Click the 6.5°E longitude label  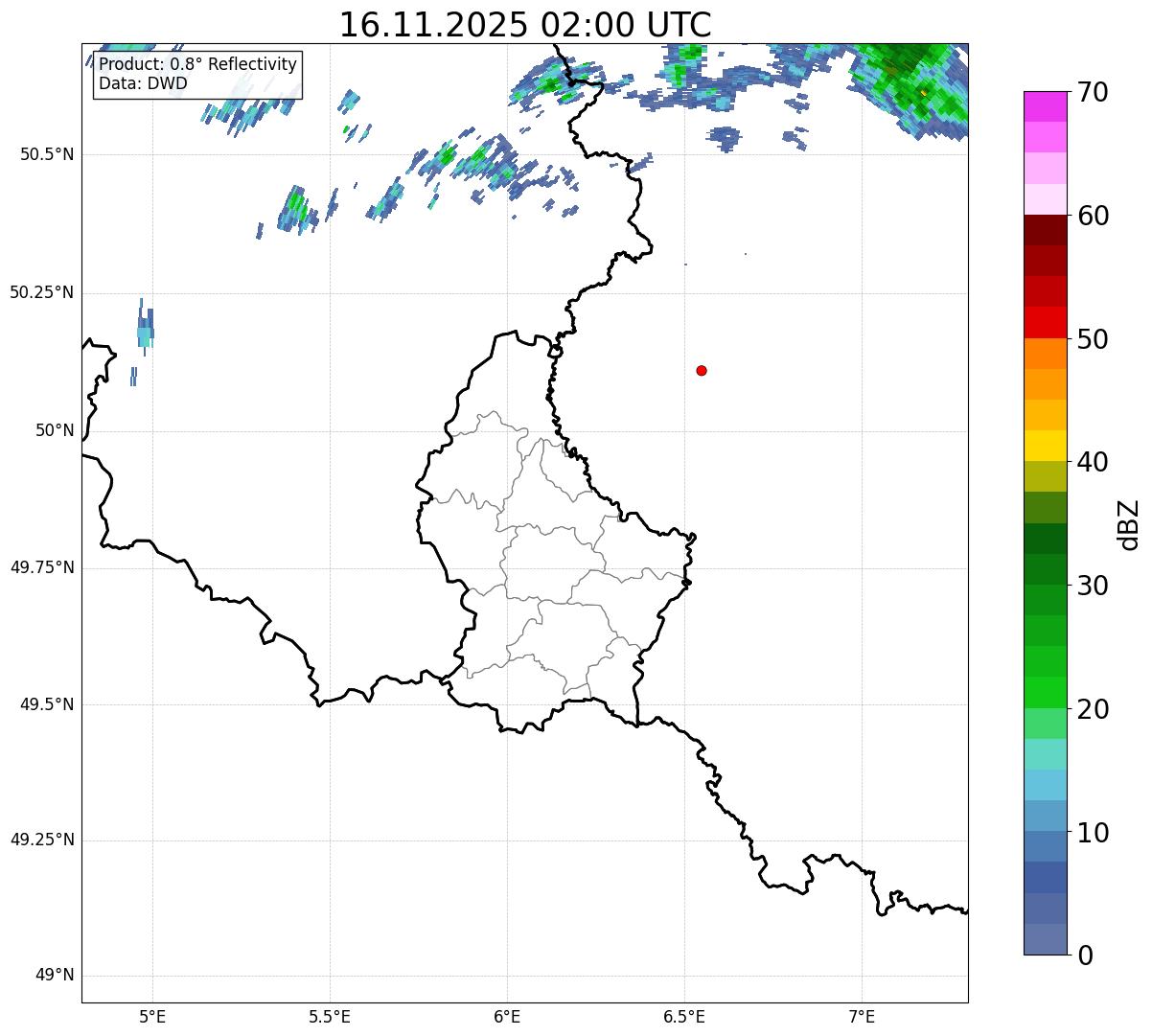684,1016
